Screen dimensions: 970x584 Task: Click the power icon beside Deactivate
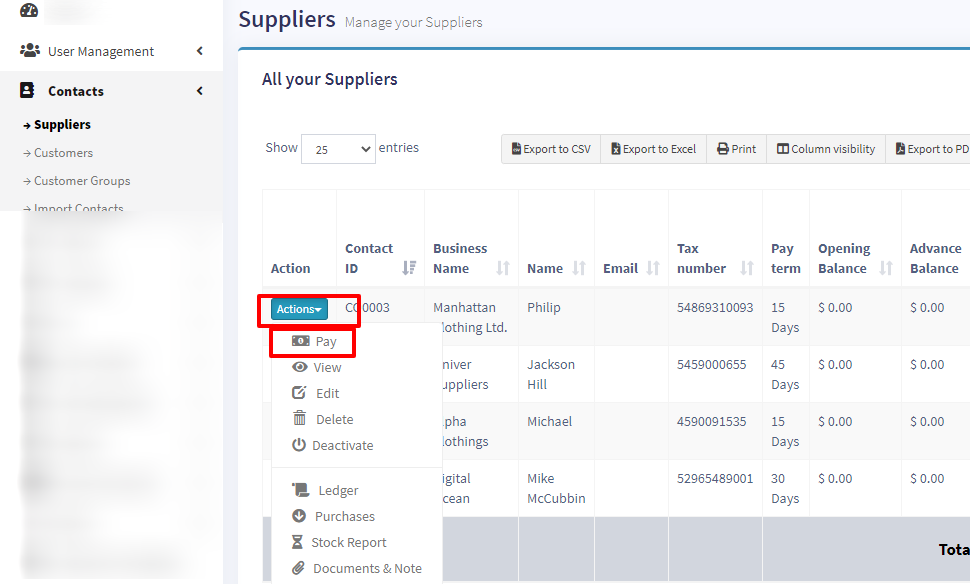[x=299, y=445]
